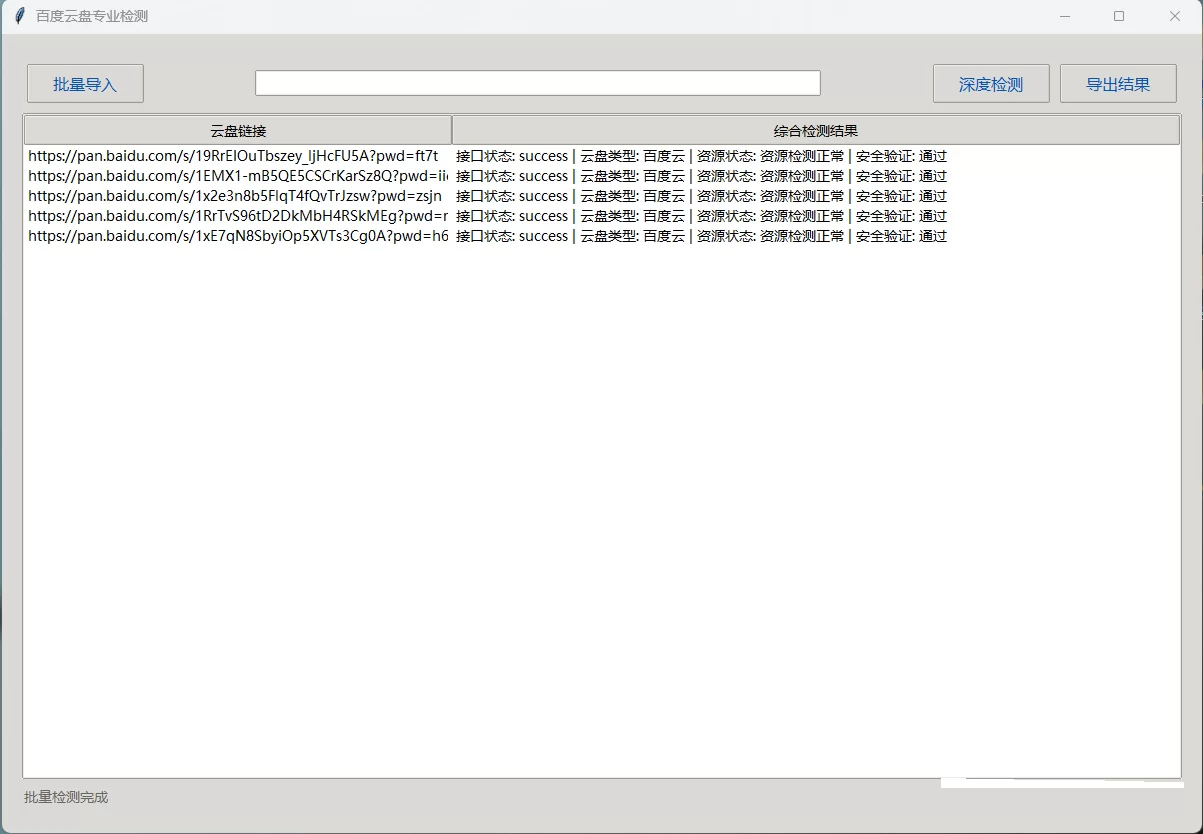
Task: Click 批量检测完成 status text
Action: [x=66, y=797]
